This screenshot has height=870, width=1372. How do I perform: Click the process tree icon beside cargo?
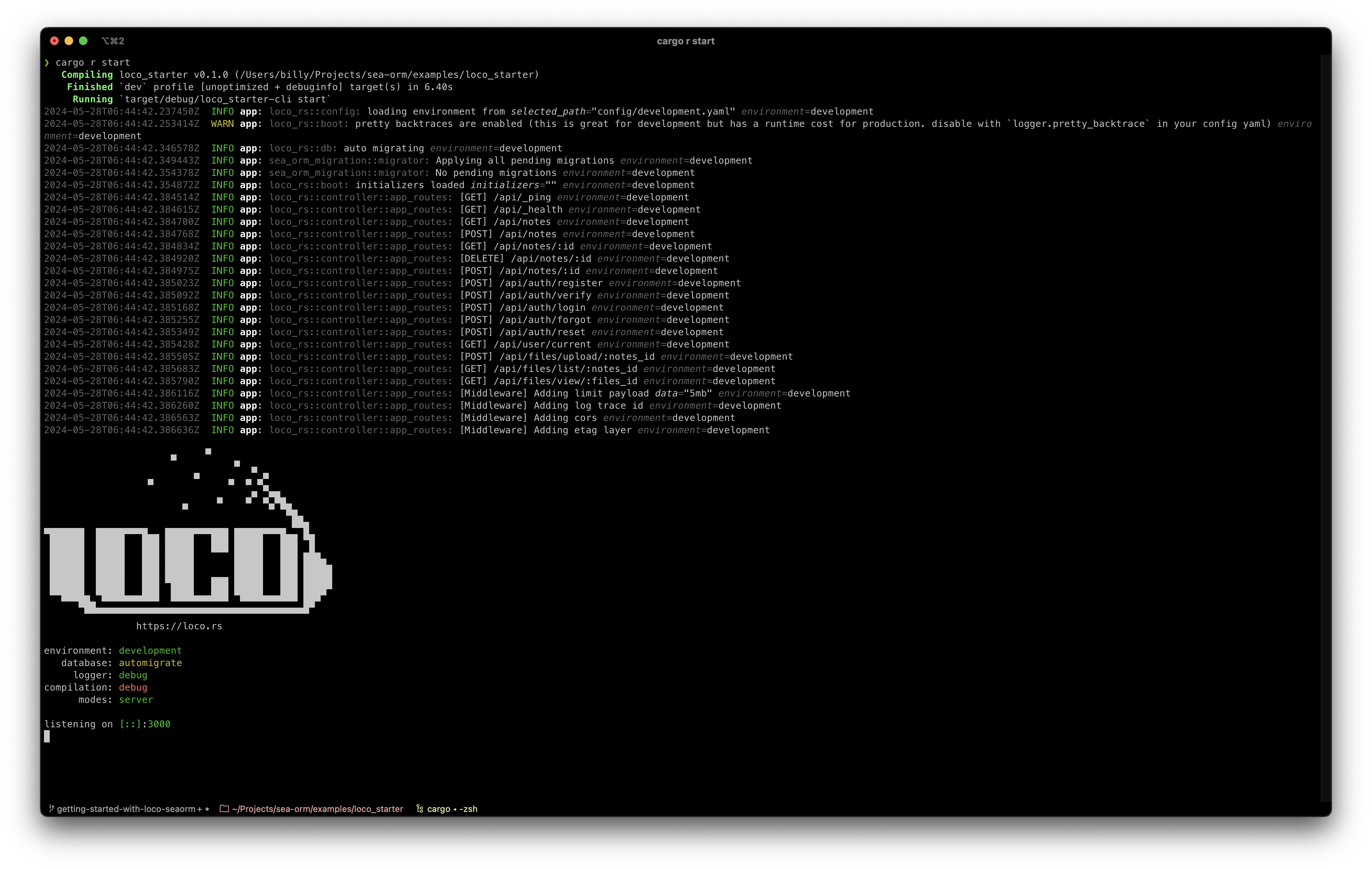[x=420, y=808]
